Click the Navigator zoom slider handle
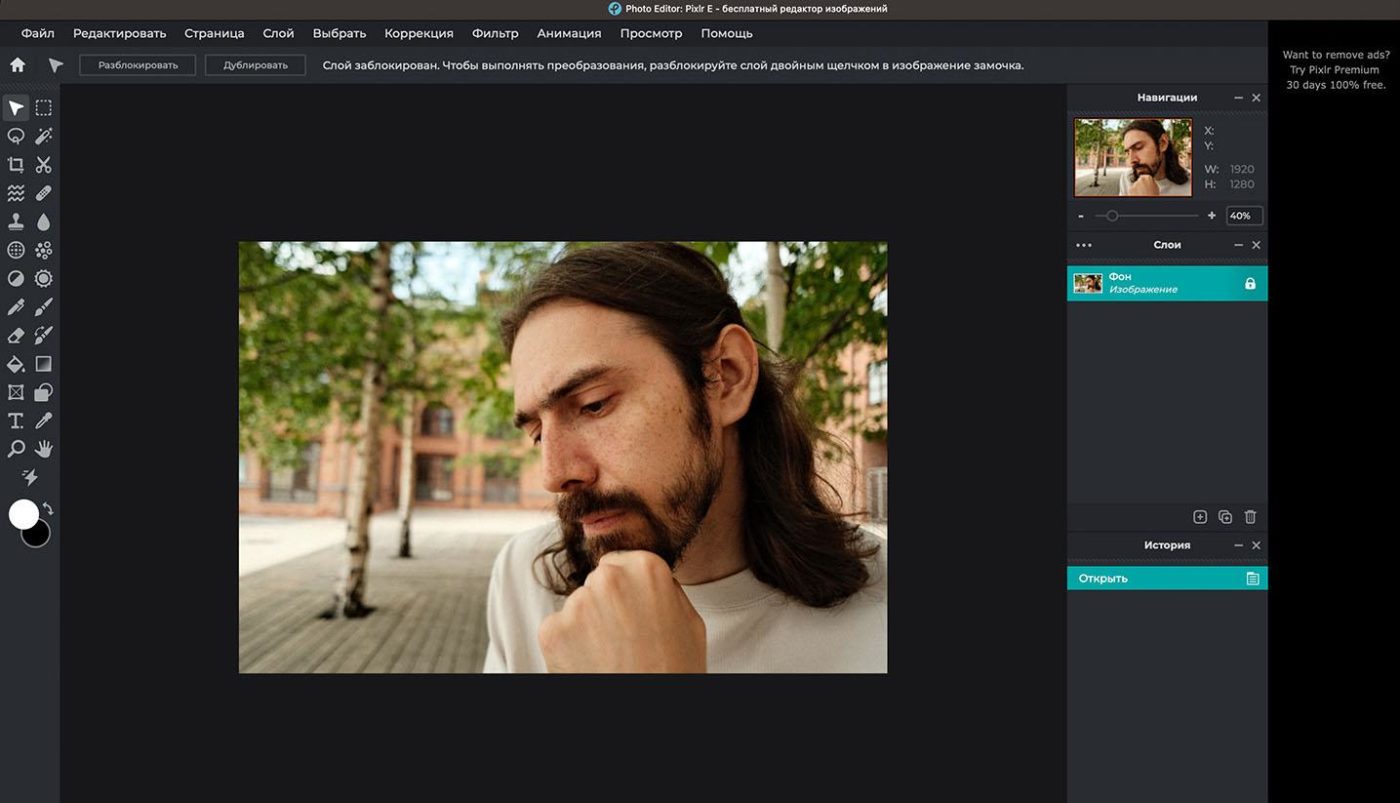Screen dimensions: 1400x803 point(1112,216)
